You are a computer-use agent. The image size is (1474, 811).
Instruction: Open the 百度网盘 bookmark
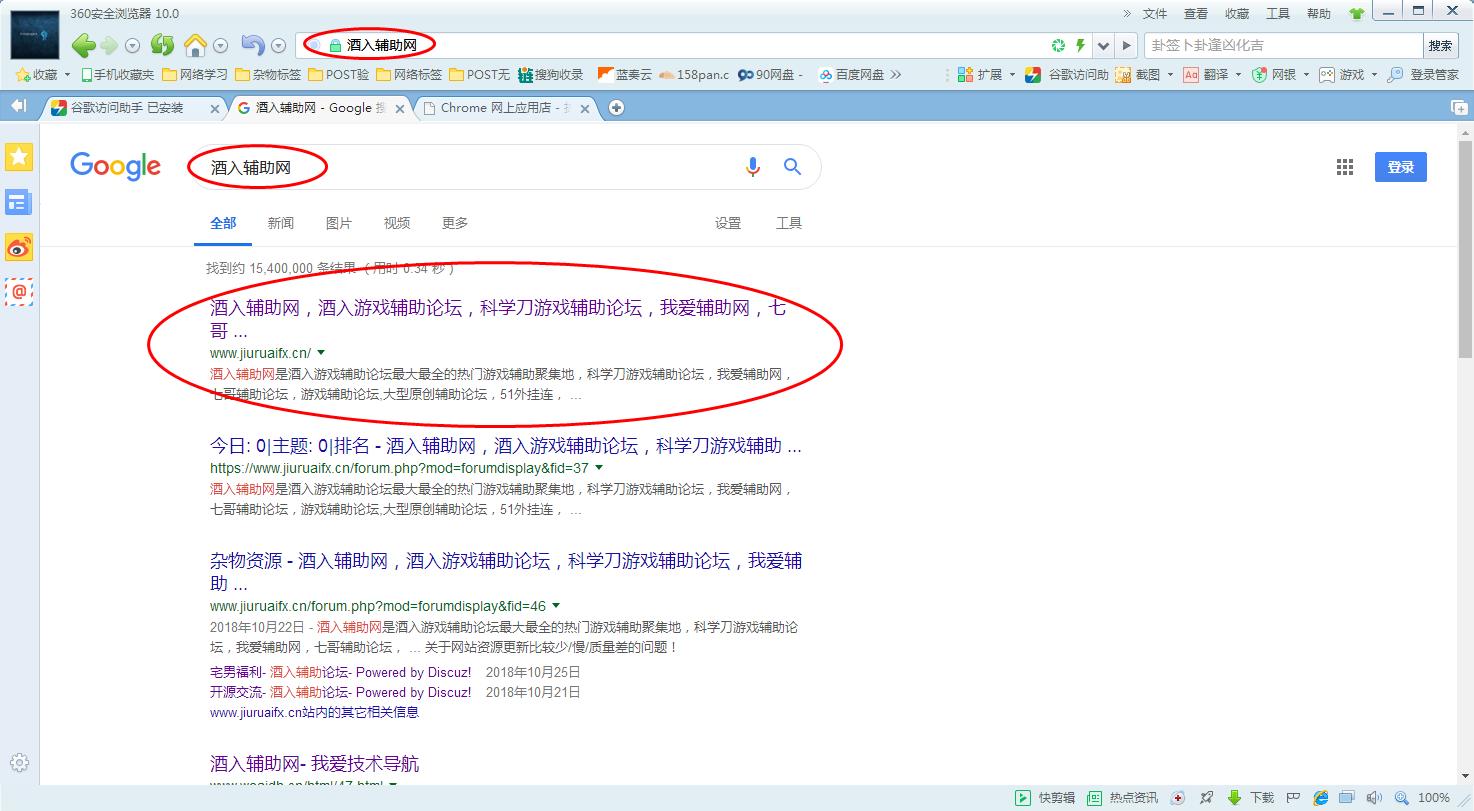coord(851,74)
